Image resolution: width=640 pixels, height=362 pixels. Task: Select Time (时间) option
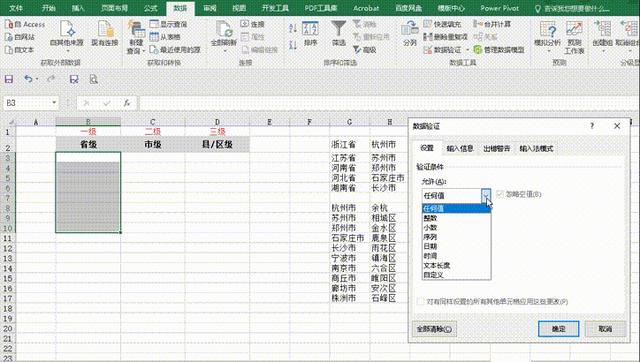pyautogui.click(x=456, y=256)
